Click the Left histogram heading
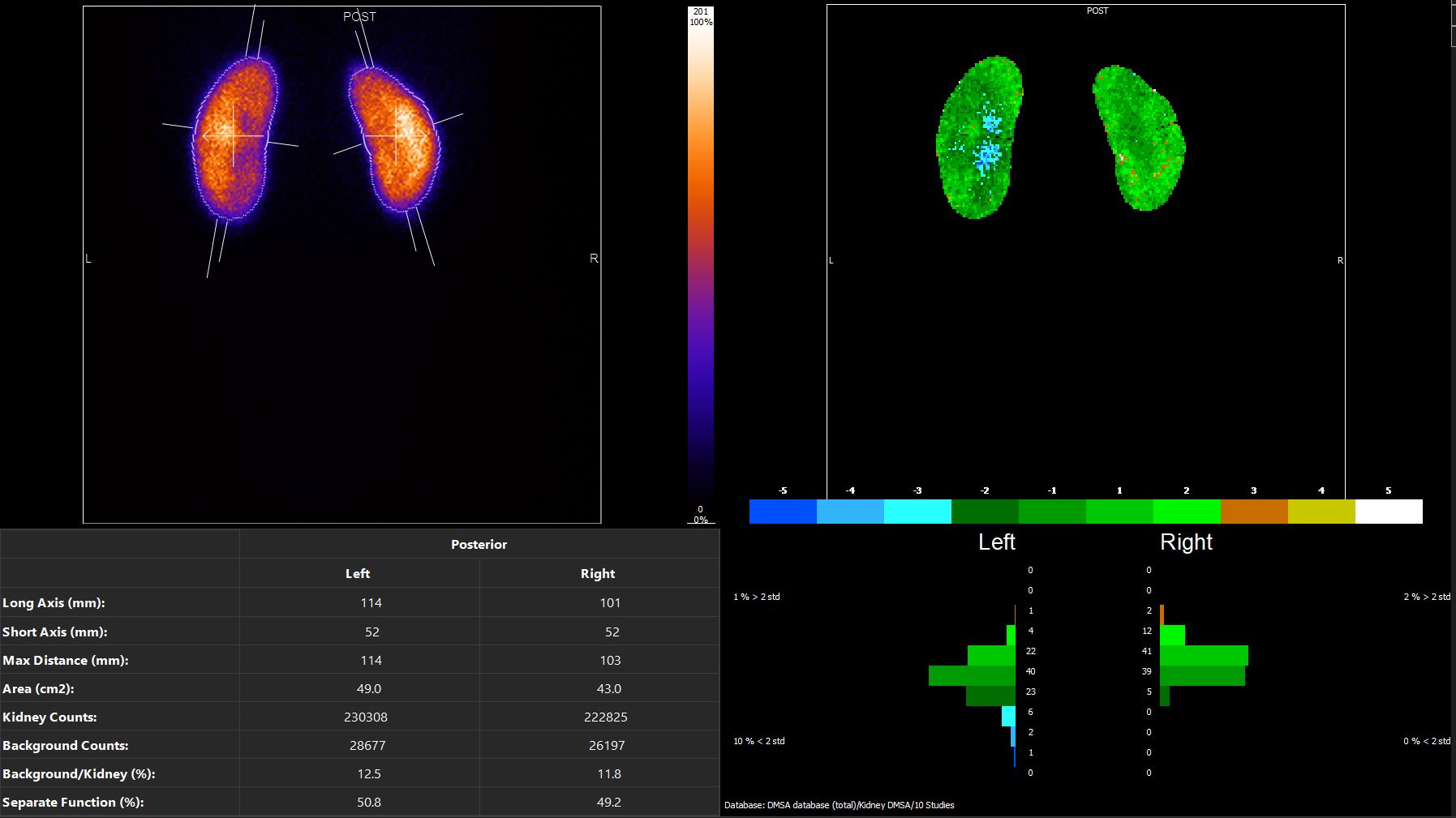 (x=997, y=542)
